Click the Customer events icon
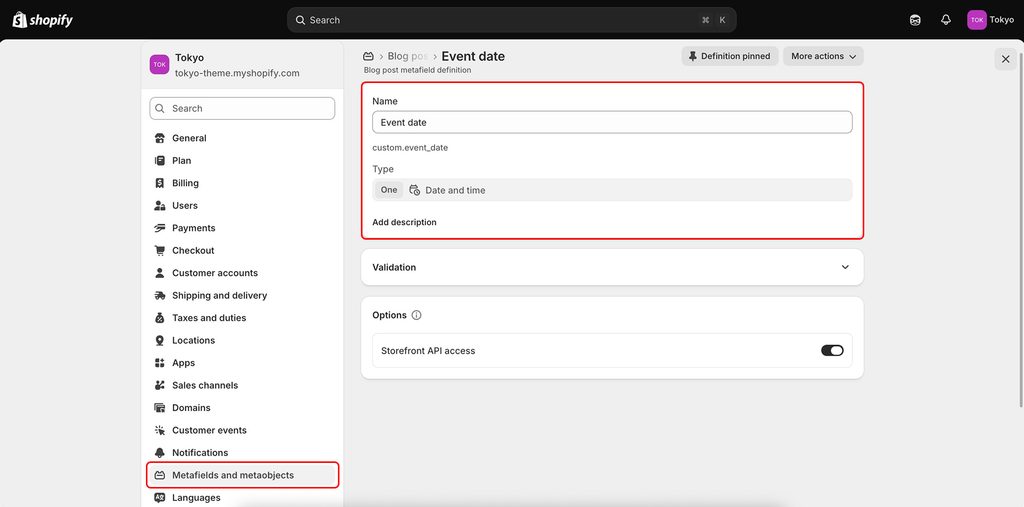Image resolution: width=1024 pixels, height=507 pixels. pyautogui.click(x=159, y=430)
